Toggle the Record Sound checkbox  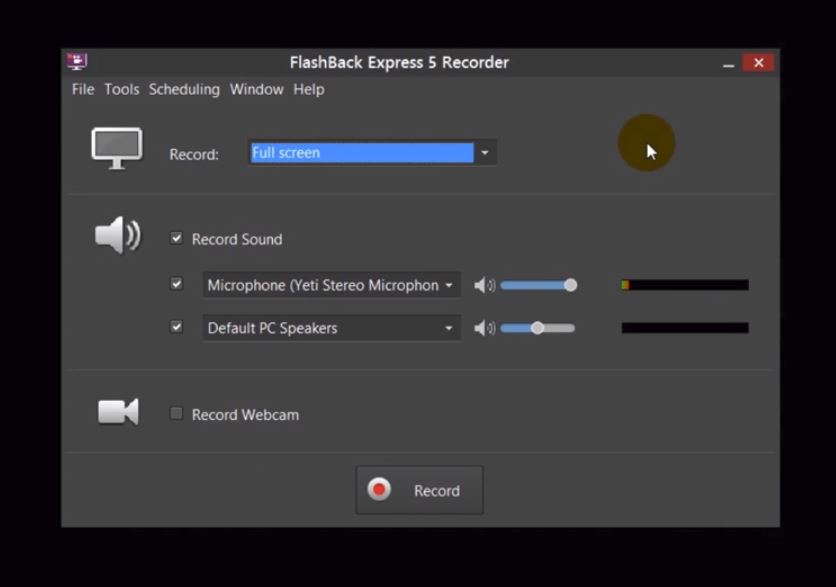coord(176,238)
